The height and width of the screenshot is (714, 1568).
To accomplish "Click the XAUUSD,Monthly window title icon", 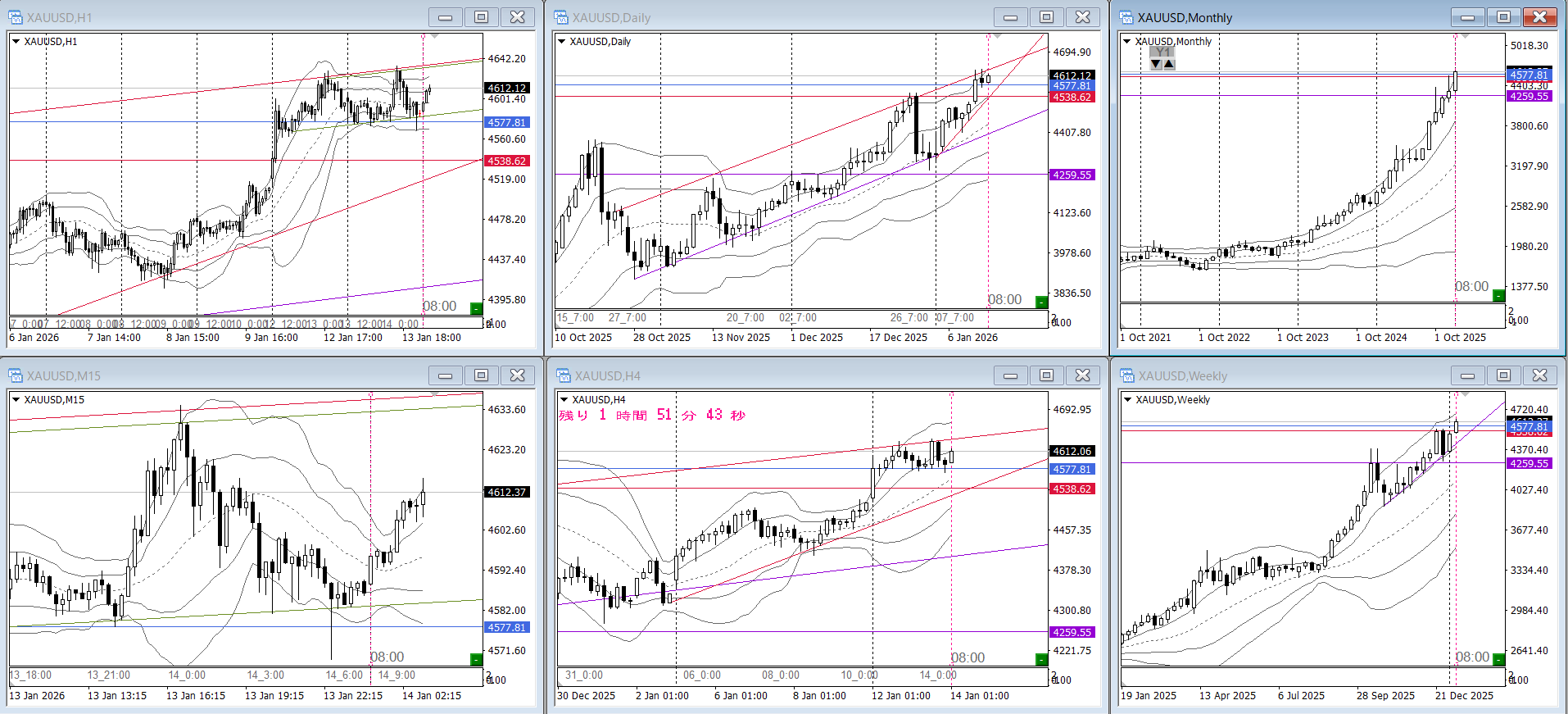I will click(x=1126, y=17).
